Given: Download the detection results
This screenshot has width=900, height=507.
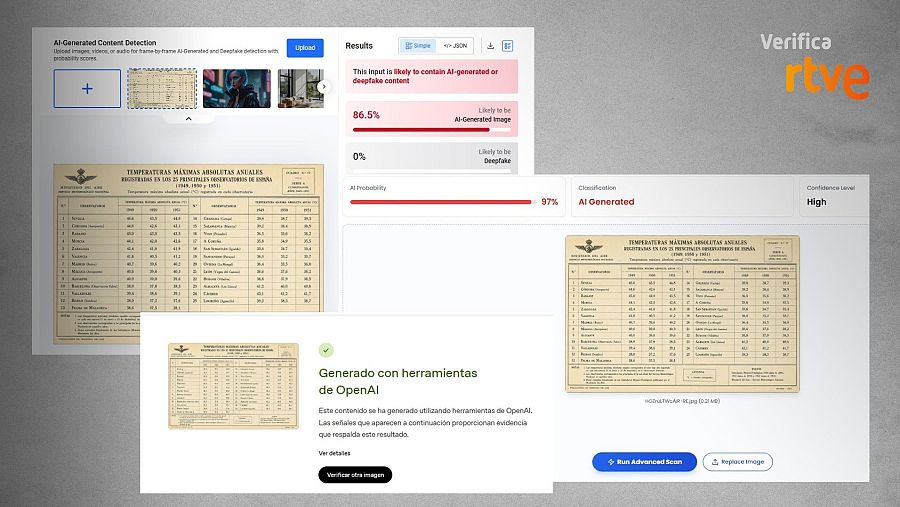Looking at the screenshot, I should tap(490, 46).
